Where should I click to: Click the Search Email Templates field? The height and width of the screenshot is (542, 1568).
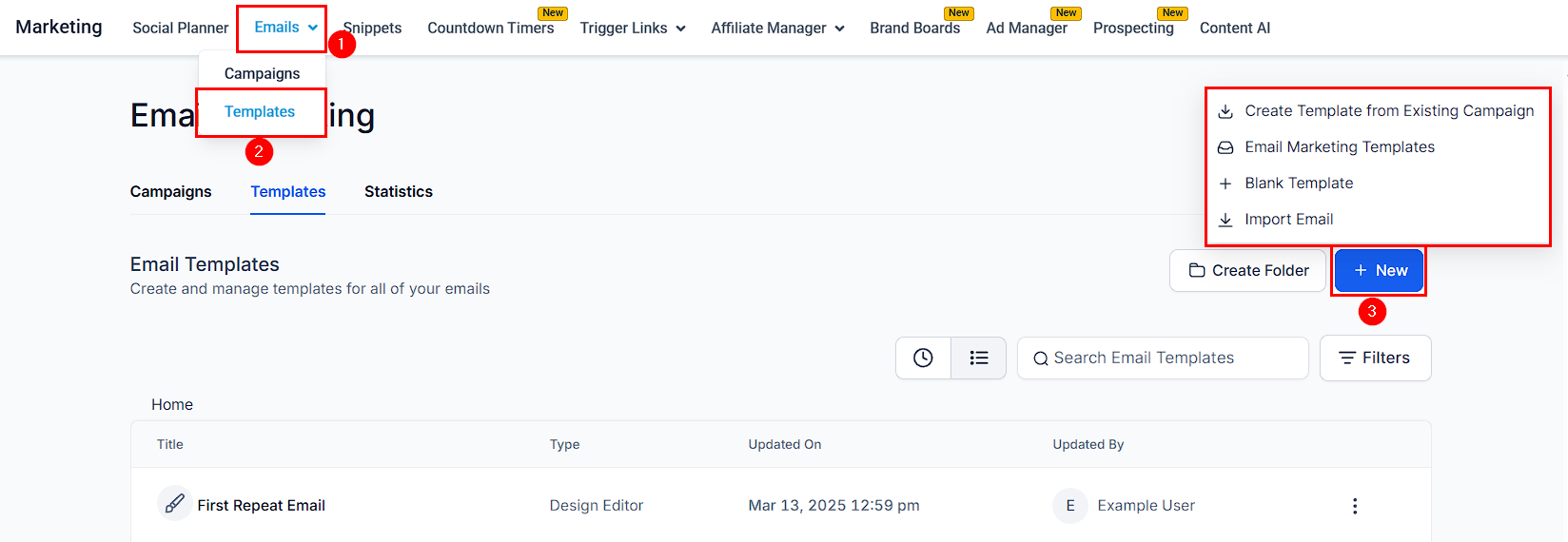click(1163, 358)
